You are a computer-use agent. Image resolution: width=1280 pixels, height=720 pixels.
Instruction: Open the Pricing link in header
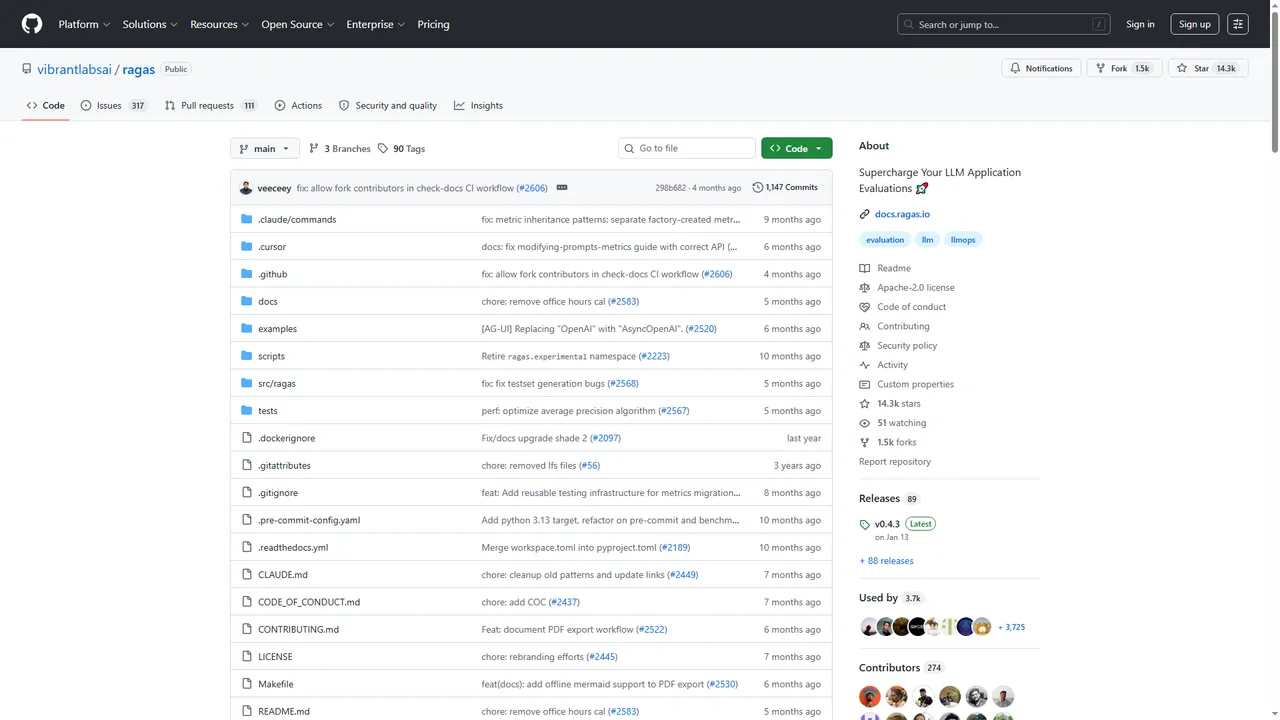433,24
